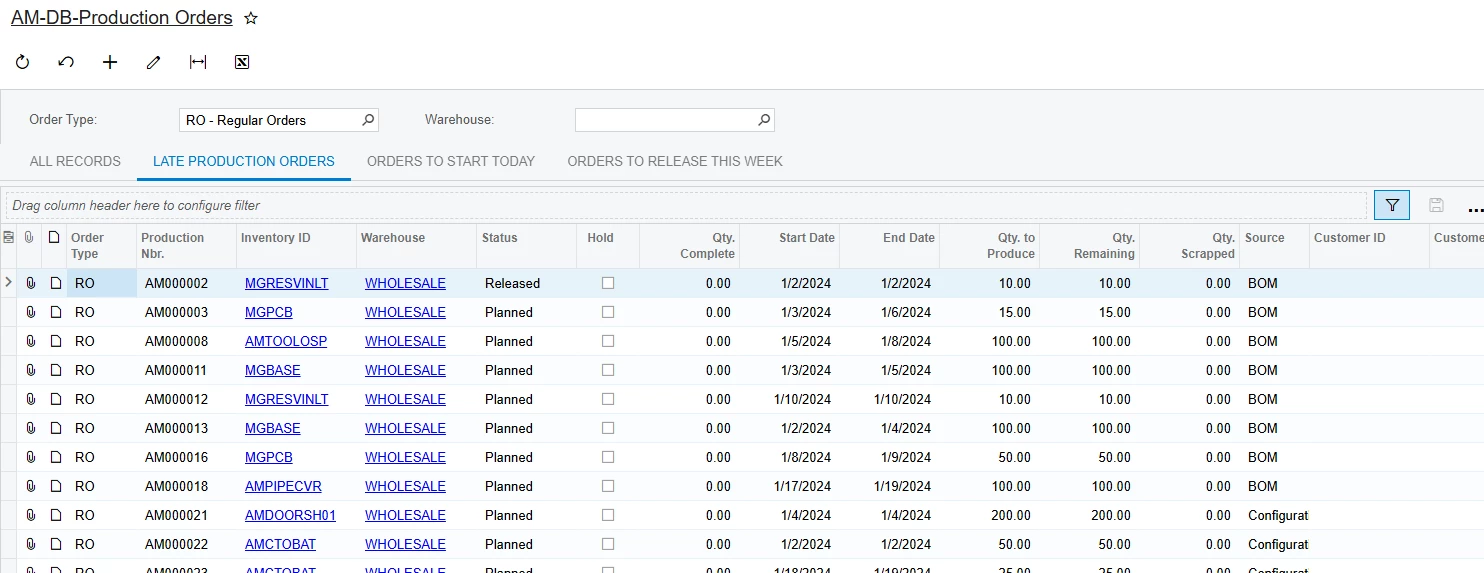Expand the row indicator arrow for AM000002
This screenshot has height=573, width=1484.
(x=8, y=283)
